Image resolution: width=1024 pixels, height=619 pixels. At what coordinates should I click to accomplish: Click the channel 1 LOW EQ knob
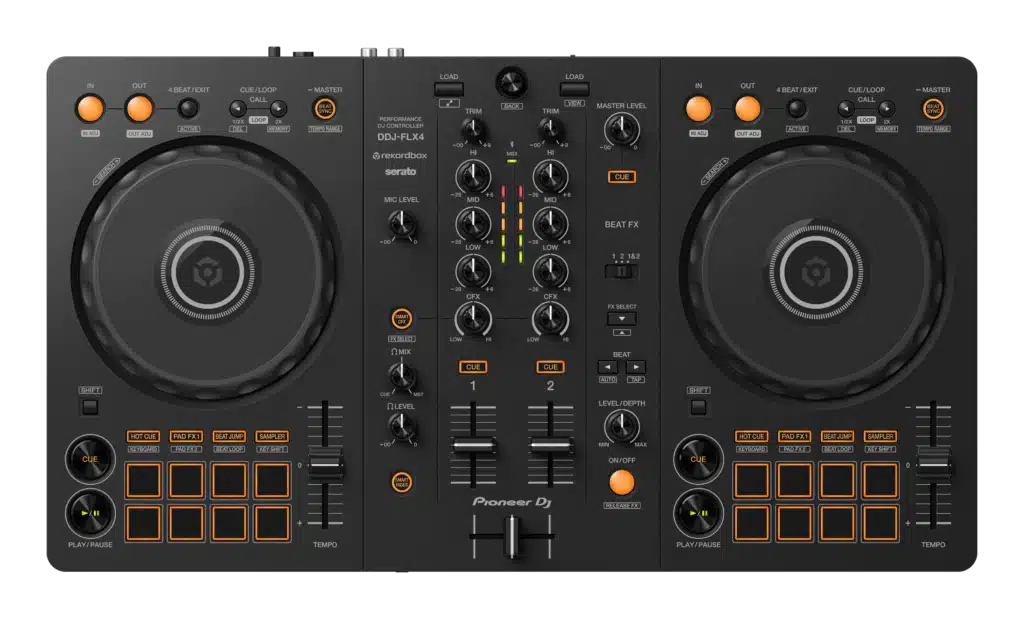tap(473, 271)
